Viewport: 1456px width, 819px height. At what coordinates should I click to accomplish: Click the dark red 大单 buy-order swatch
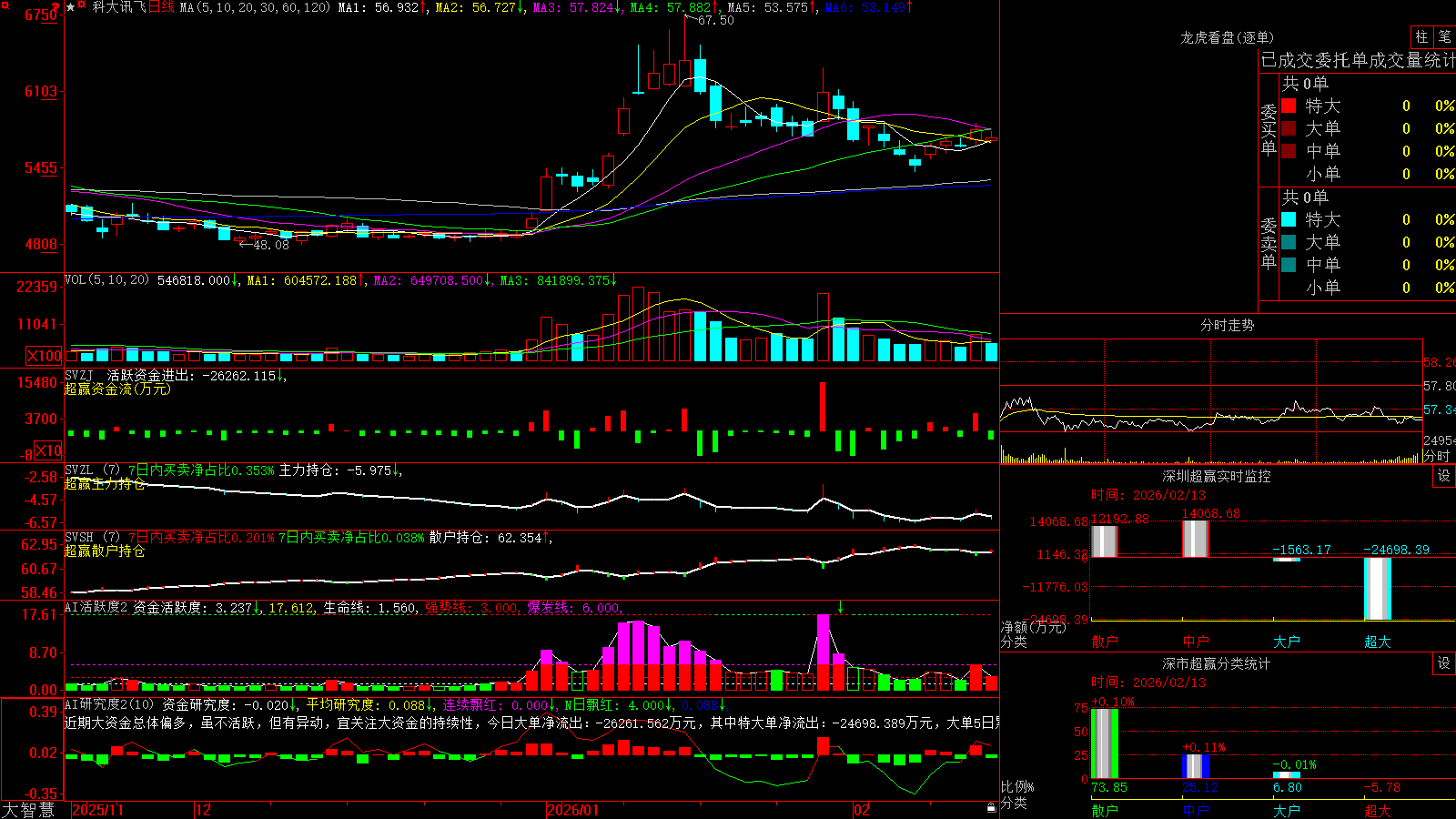coord(1289,128)
